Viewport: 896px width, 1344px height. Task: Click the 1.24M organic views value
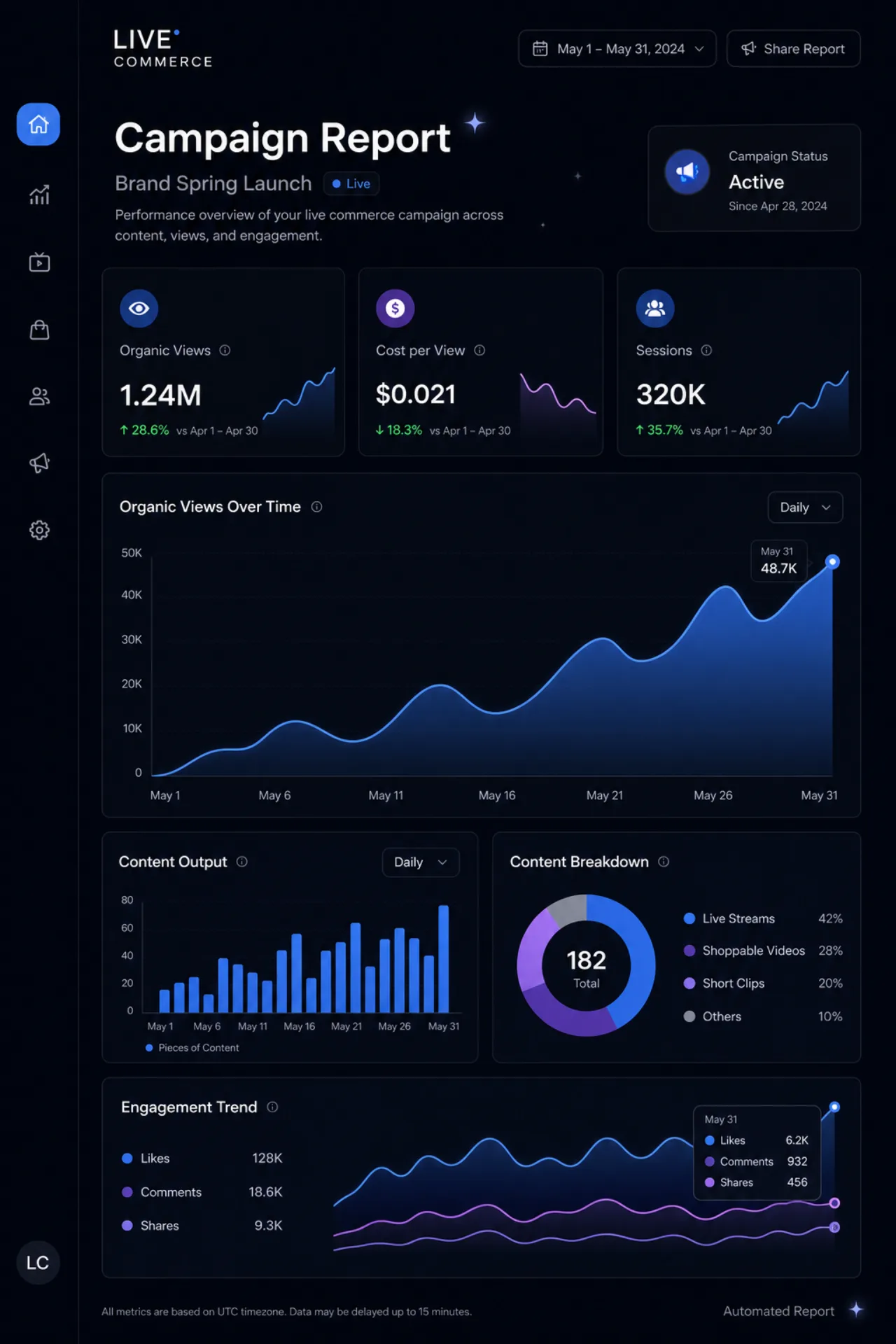point(160,395)
